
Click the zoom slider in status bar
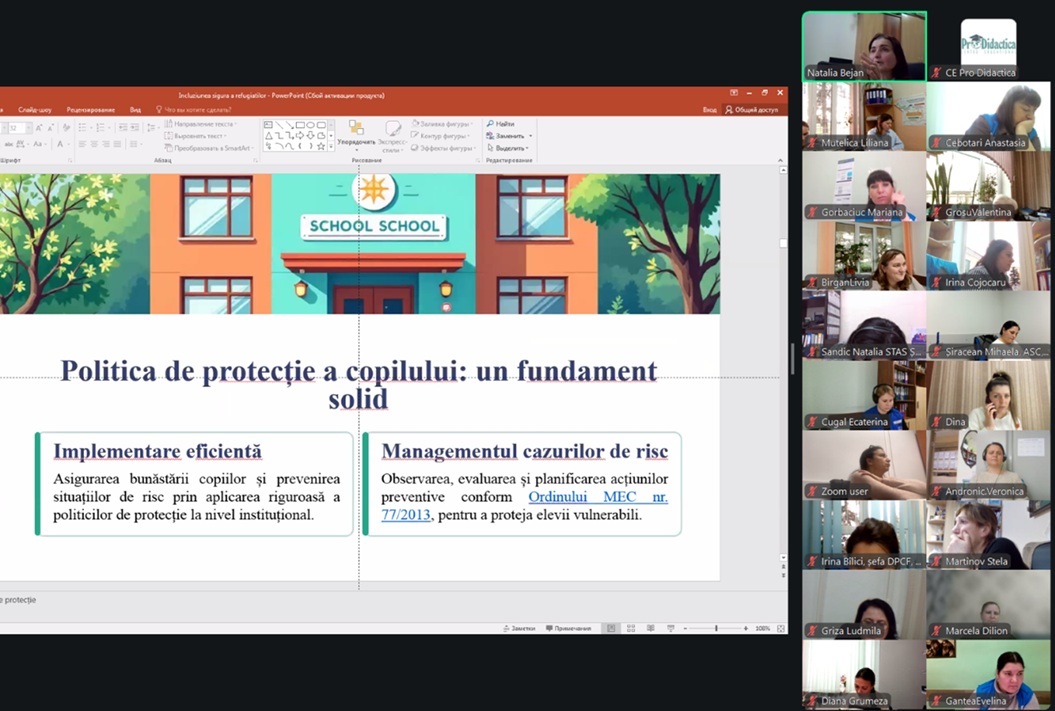(x=716, y=629)
